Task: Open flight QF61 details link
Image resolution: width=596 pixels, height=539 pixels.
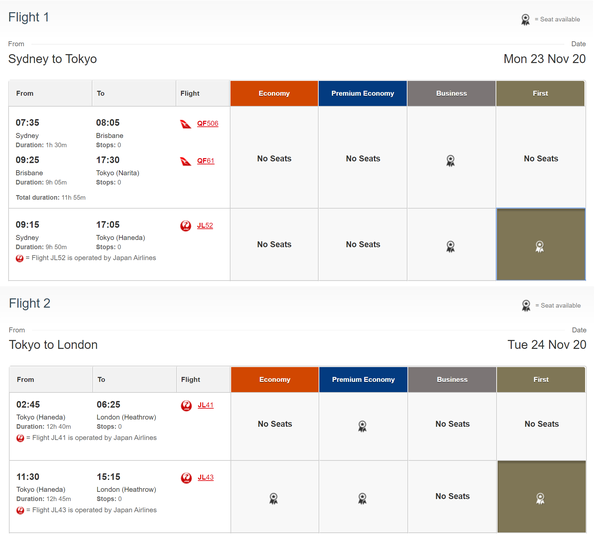Action: click(x=206, y=161)
